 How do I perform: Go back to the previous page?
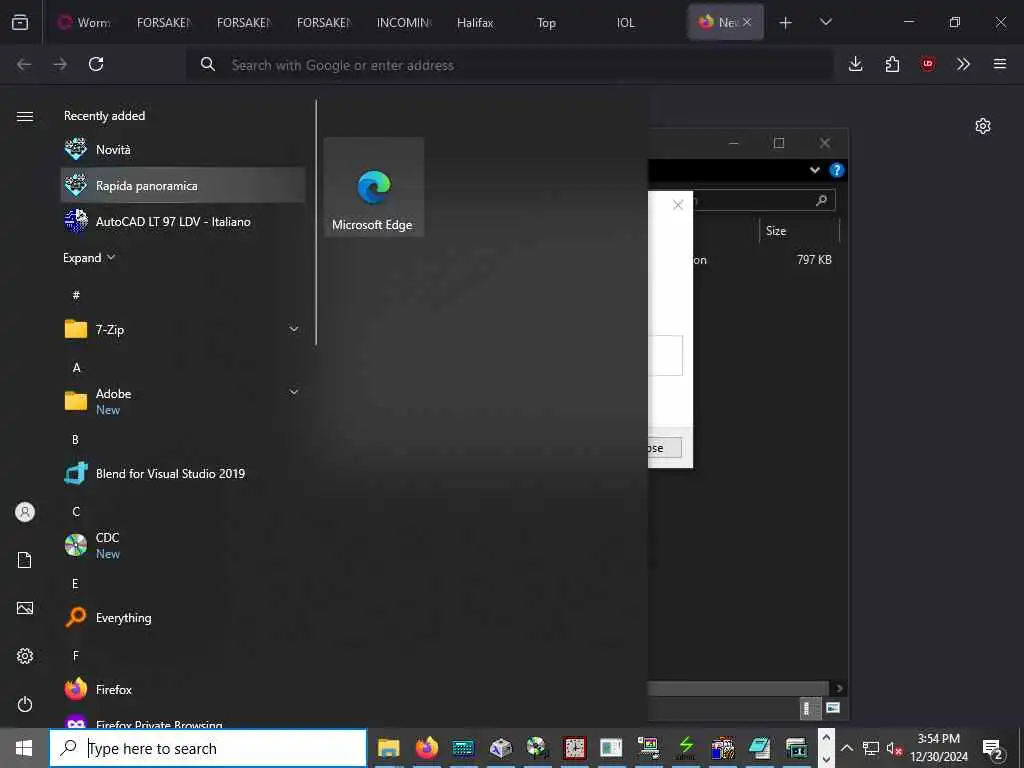pos(24,64)
